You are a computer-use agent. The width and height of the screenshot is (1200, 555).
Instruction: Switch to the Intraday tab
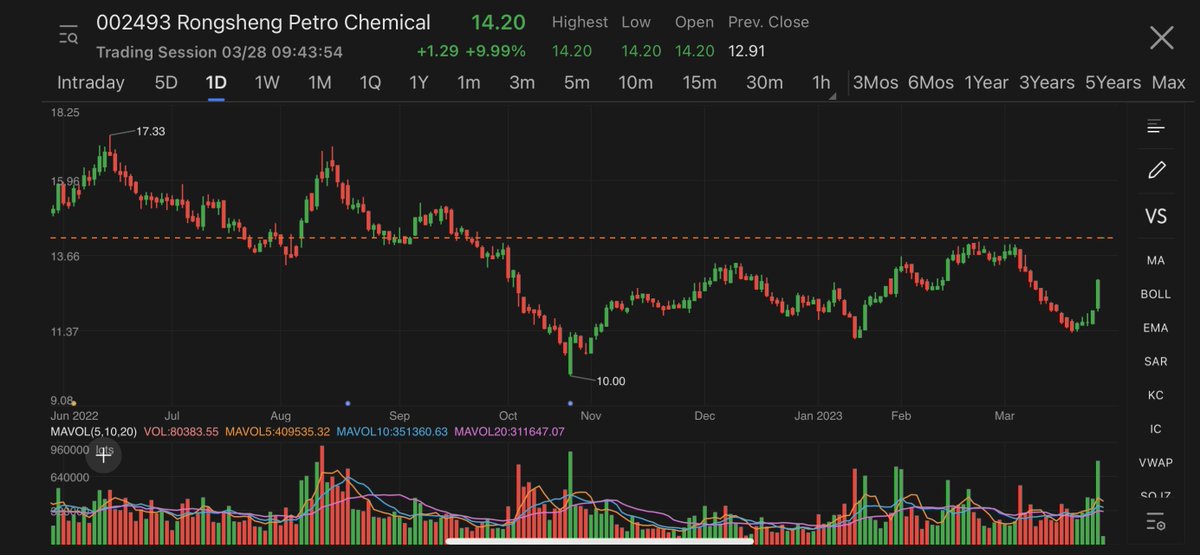click(x=91, y=82)
